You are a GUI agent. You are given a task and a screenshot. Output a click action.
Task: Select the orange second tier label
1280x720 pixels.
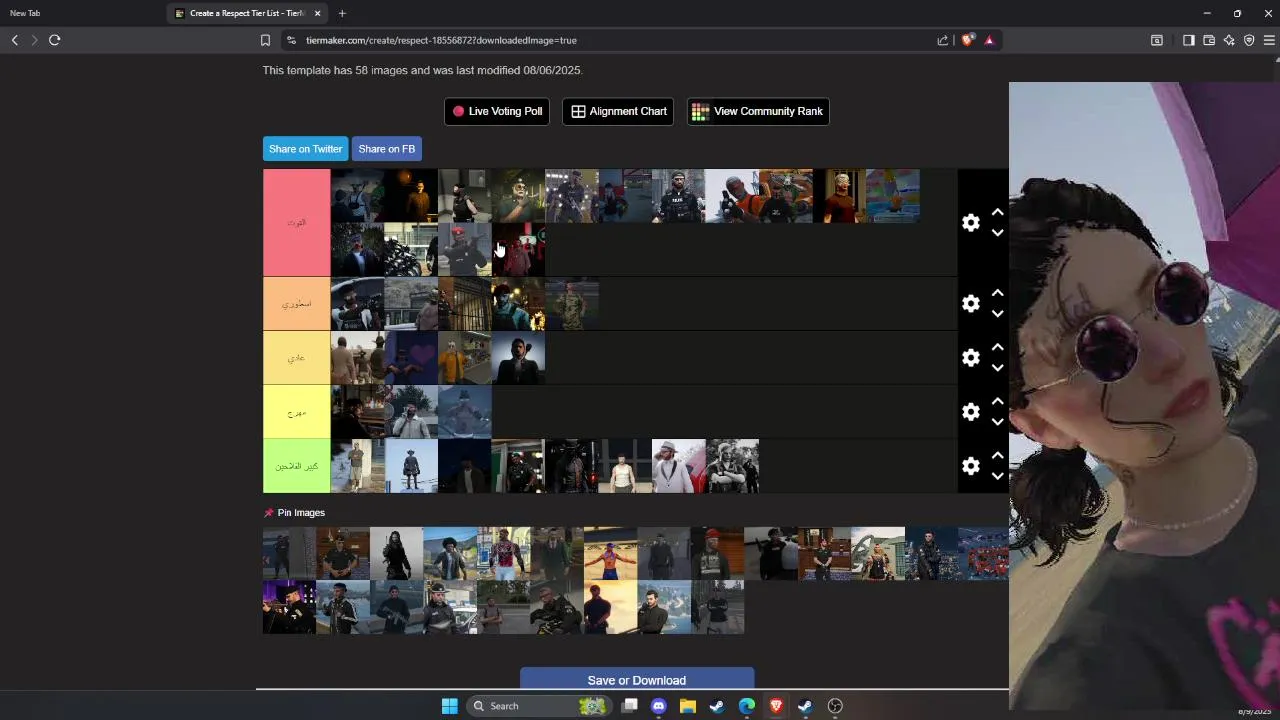pos(296,303)
